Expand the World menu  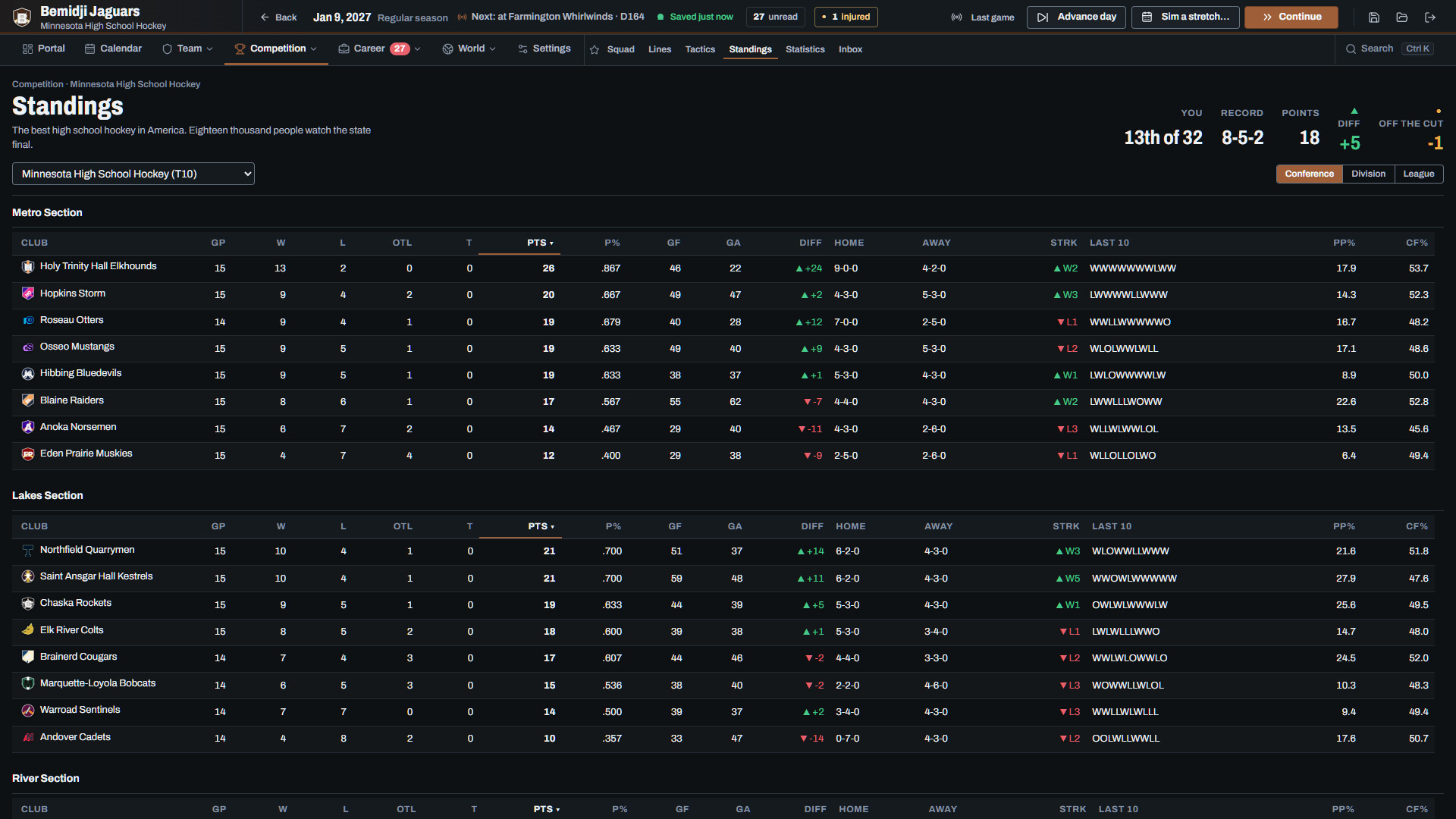click(x=469, y=49)
